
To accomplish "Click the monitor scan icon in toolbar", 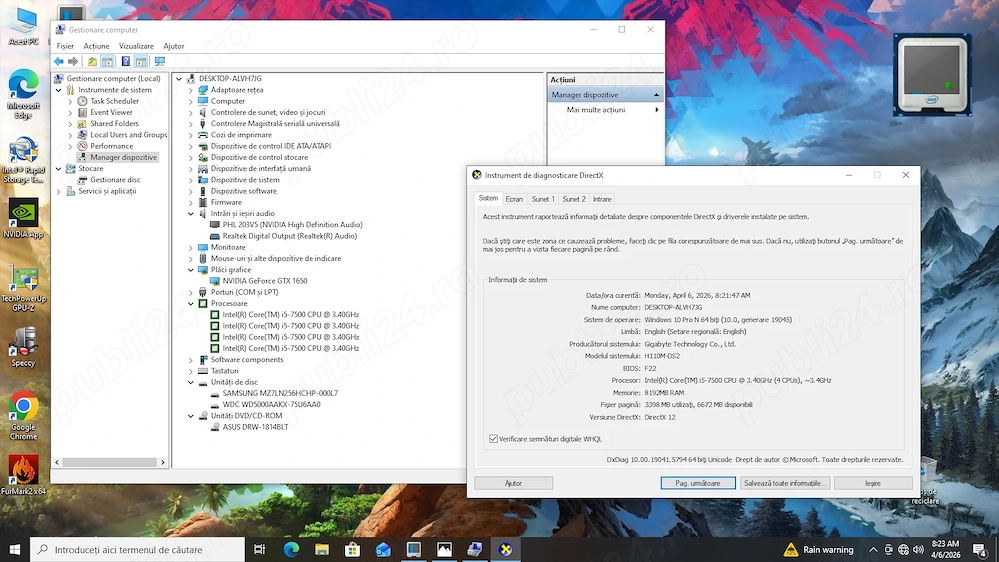I will pyautogui.click(x=159, y=61).
